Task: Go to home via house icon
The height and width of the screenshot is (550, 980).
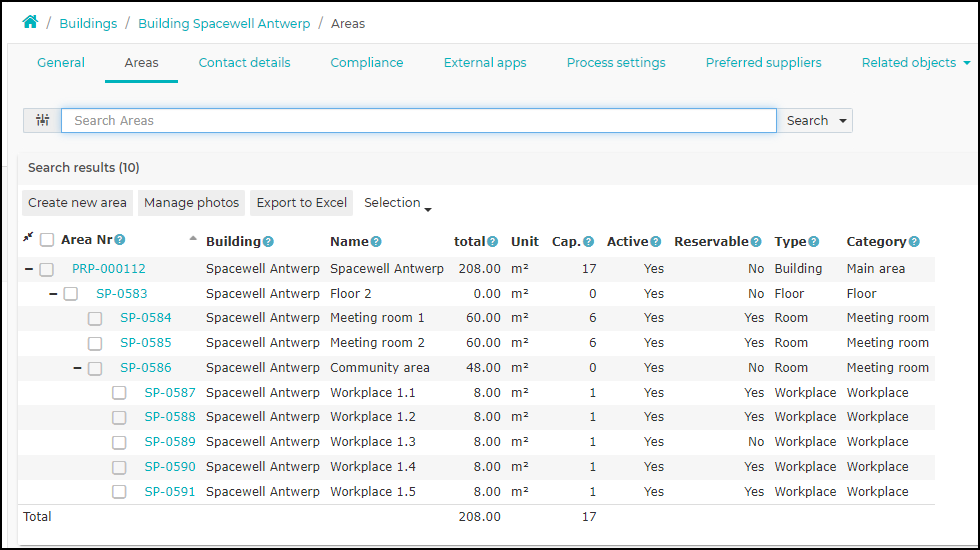Action: [30, 22]
